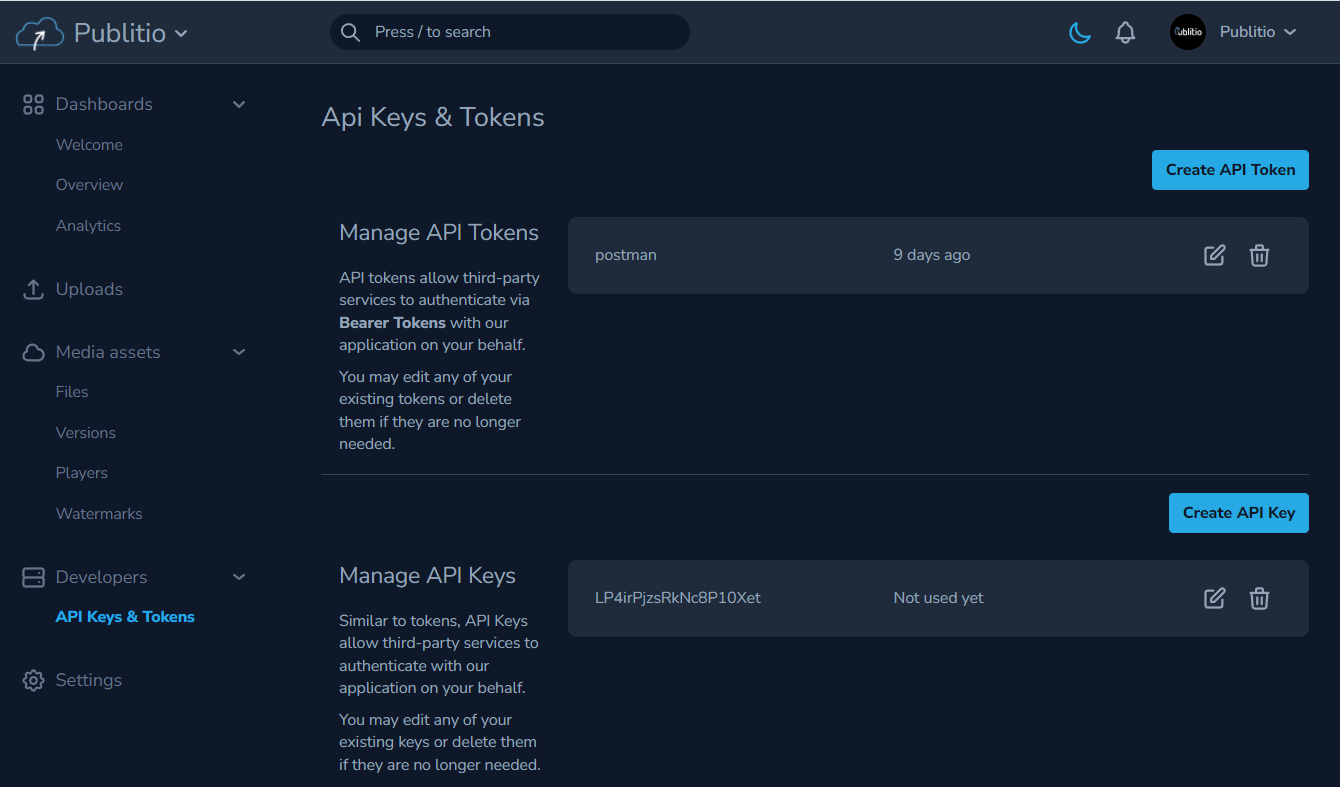Open Files under Media assets
This screenshot has height=787, width=1340.
click(72, 392)
